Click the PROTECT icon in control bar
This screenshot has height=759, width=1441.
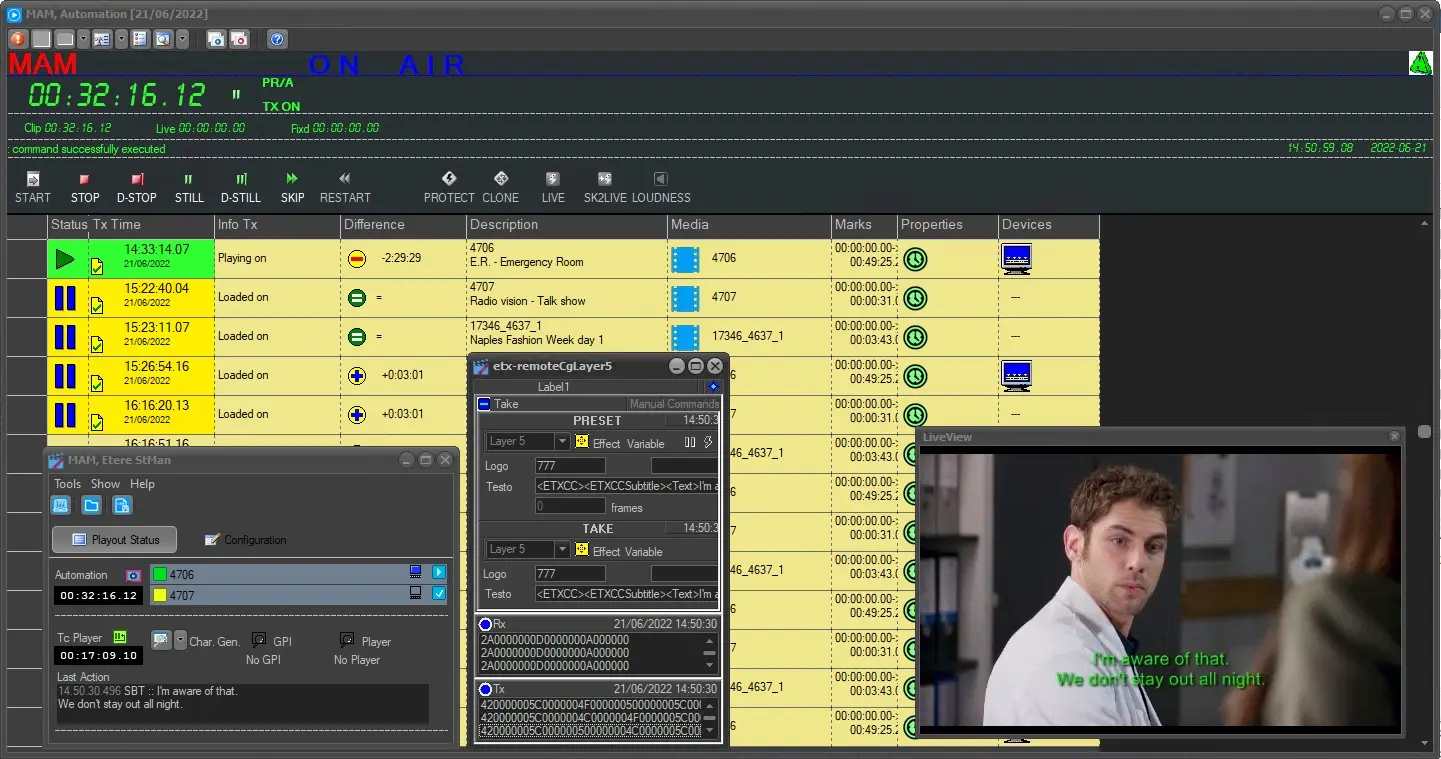click(x=449, y=179)
